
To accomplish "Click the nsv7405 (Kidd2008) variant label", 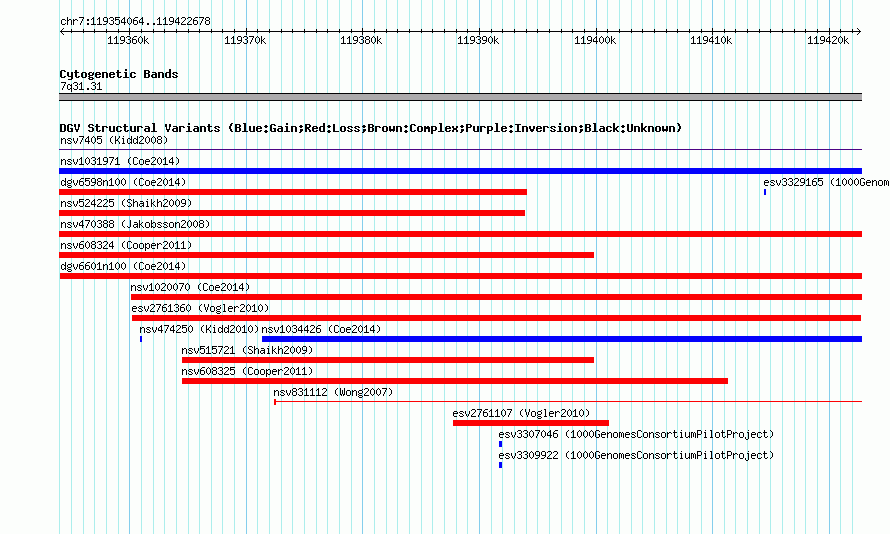I will click(x=114, y=140).
